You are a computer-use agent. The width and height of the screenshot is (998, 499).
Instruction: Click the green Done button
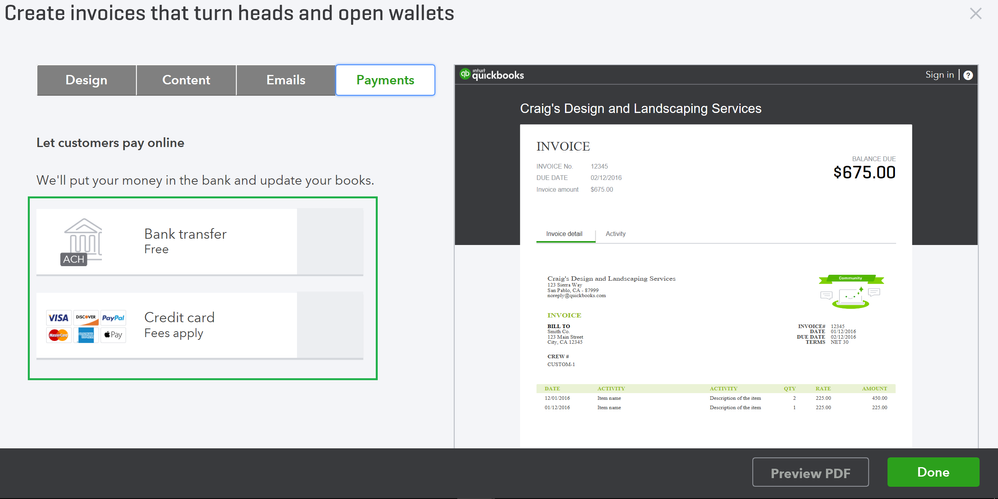(x=933, y=472)
